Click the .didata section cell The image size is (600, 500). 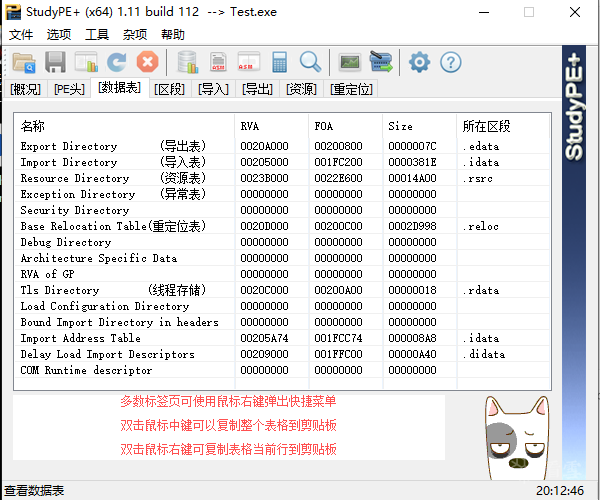[x=484, y=354]
